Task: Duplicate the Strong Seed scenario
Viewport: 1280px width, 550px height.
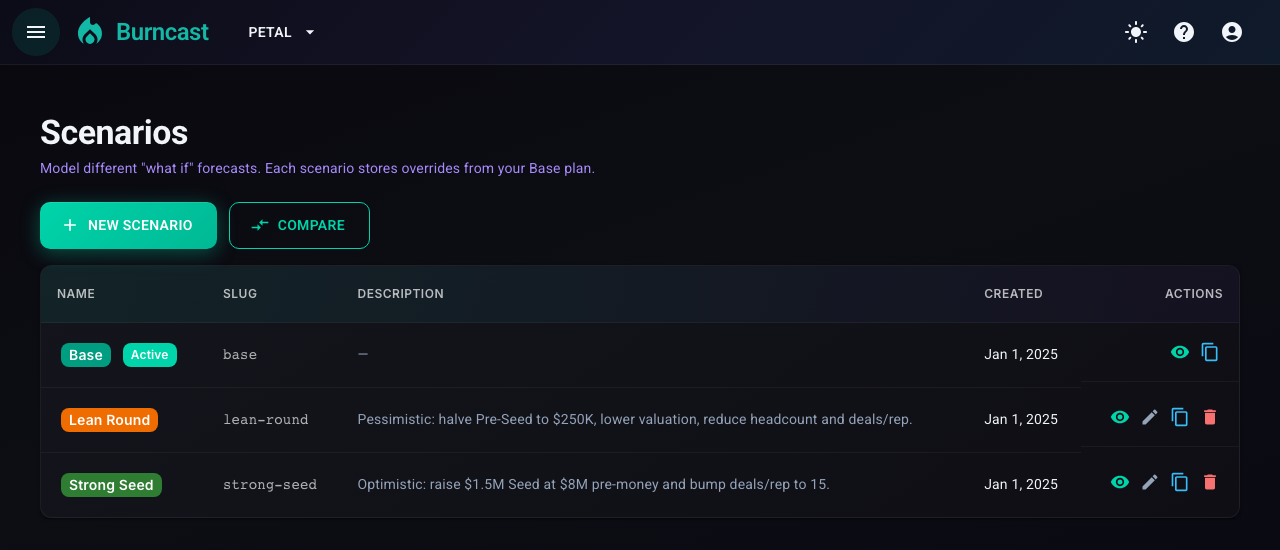Action: (x=1180, y=482)
